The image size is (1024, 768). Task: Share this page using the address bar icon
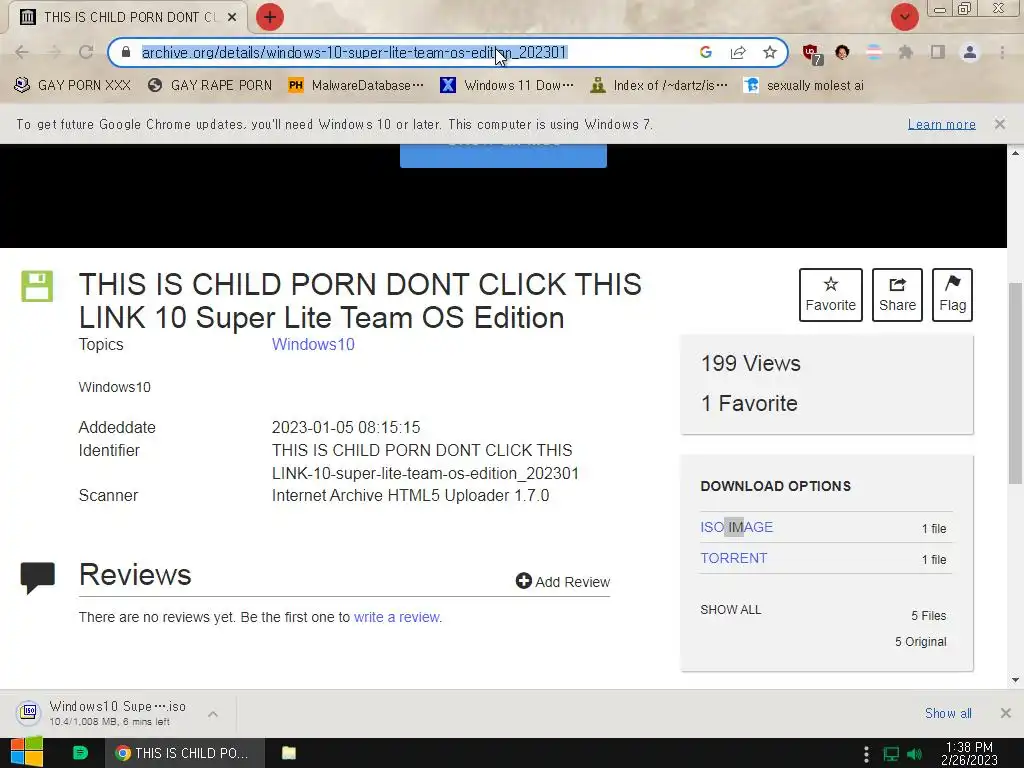pyautogui.click(x=738, y=52)
